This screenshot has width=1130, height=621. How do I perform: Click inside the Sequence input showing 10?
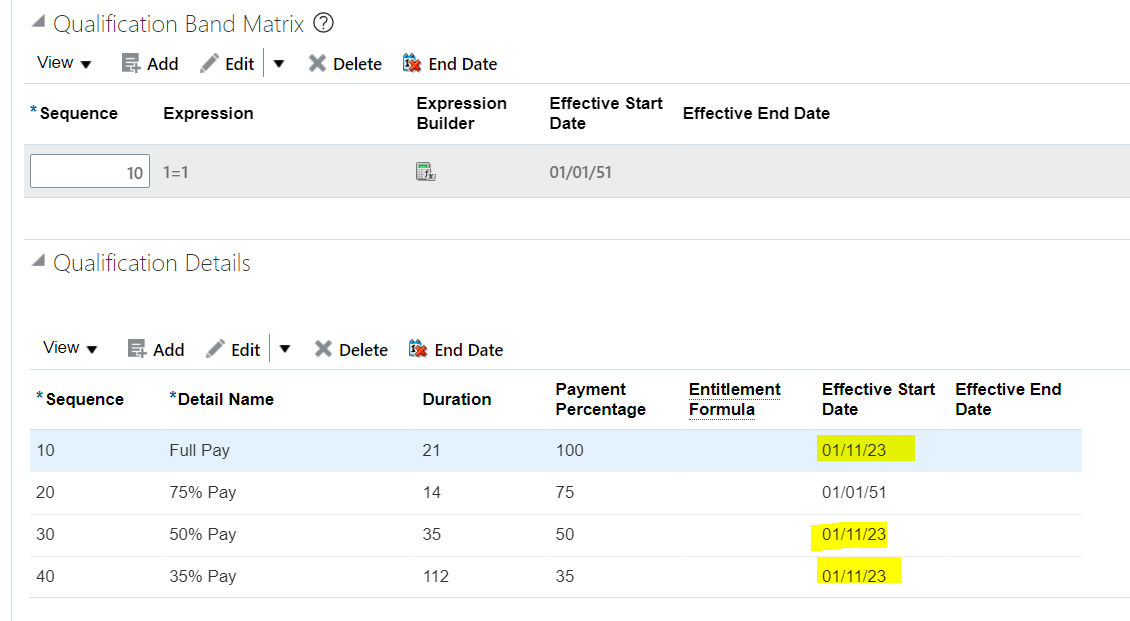[x=90, y=171]
